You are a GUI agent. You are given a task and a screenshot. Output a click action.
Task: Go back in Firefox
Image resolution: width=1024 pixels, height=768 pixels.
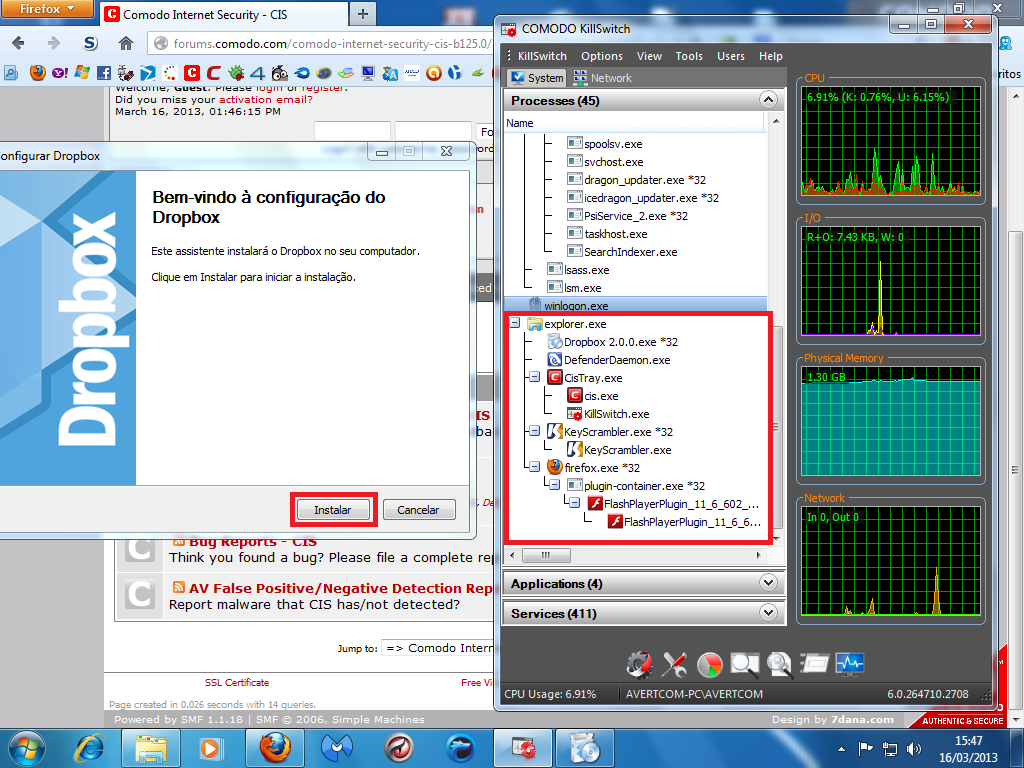tap(18, 44)
